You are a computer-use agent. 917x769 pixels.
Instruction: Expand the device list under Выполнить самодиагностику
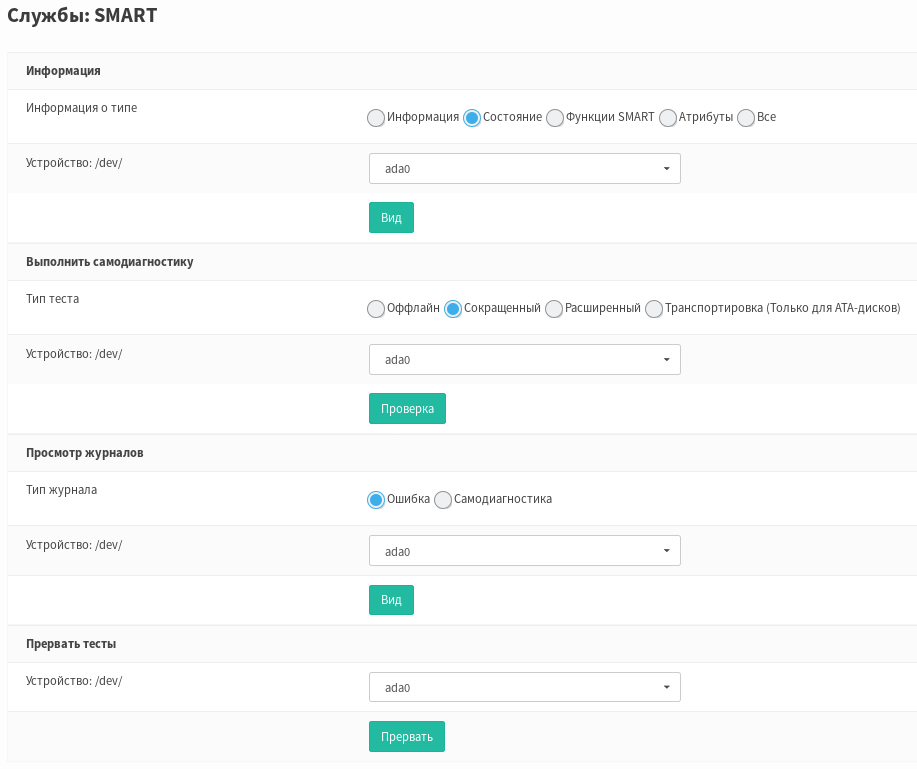point(524,360)
